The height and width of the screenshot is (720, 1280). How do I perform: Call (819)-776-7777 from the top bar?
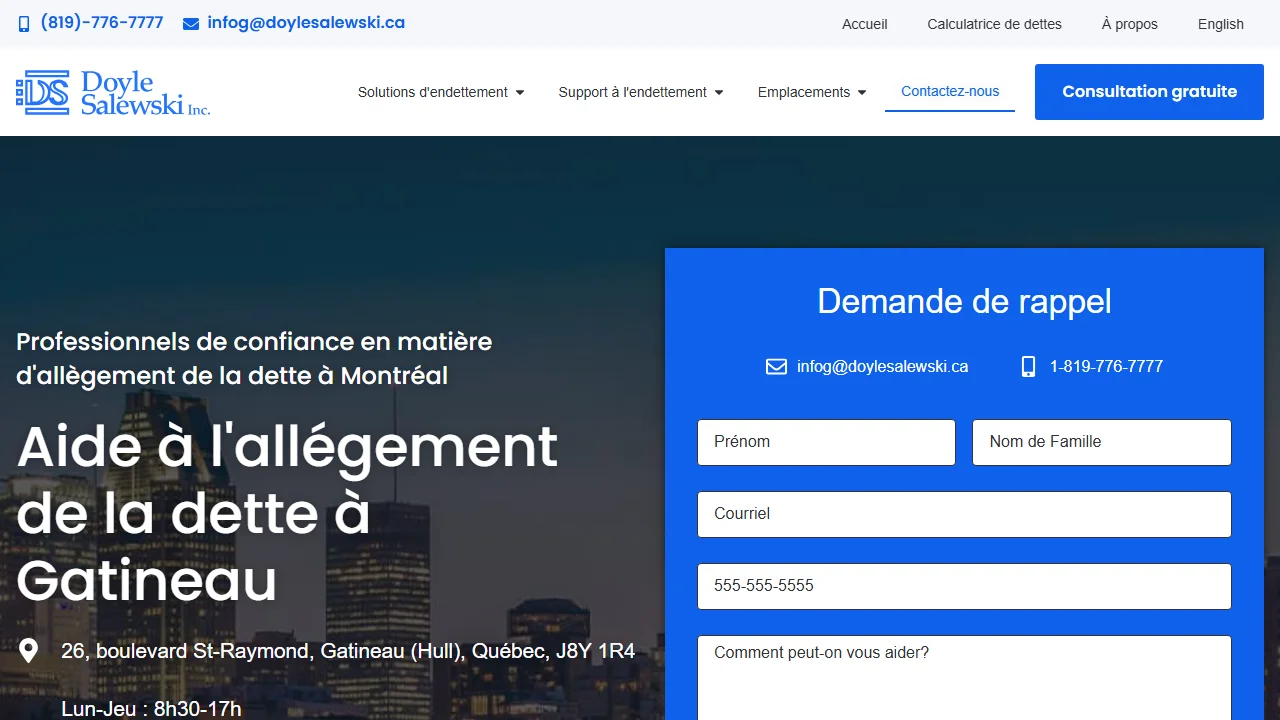click(x=102, y=23)
